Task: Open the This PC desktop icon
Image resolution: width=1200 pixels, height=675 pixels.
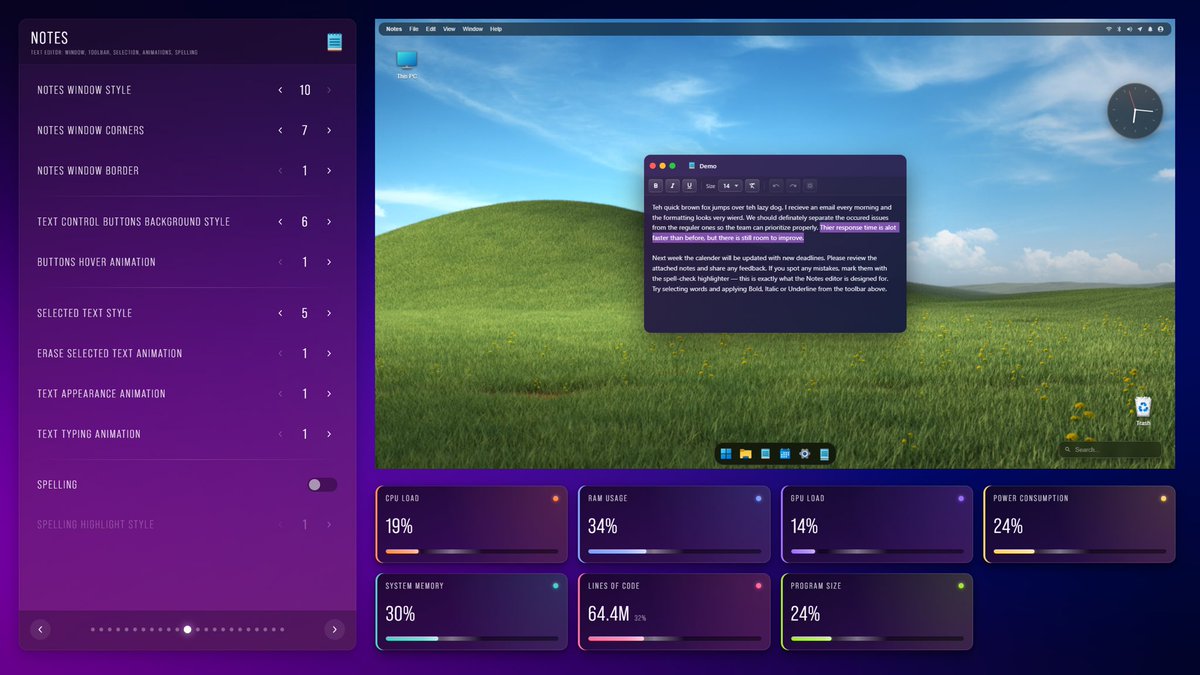Action: point(407,64)
